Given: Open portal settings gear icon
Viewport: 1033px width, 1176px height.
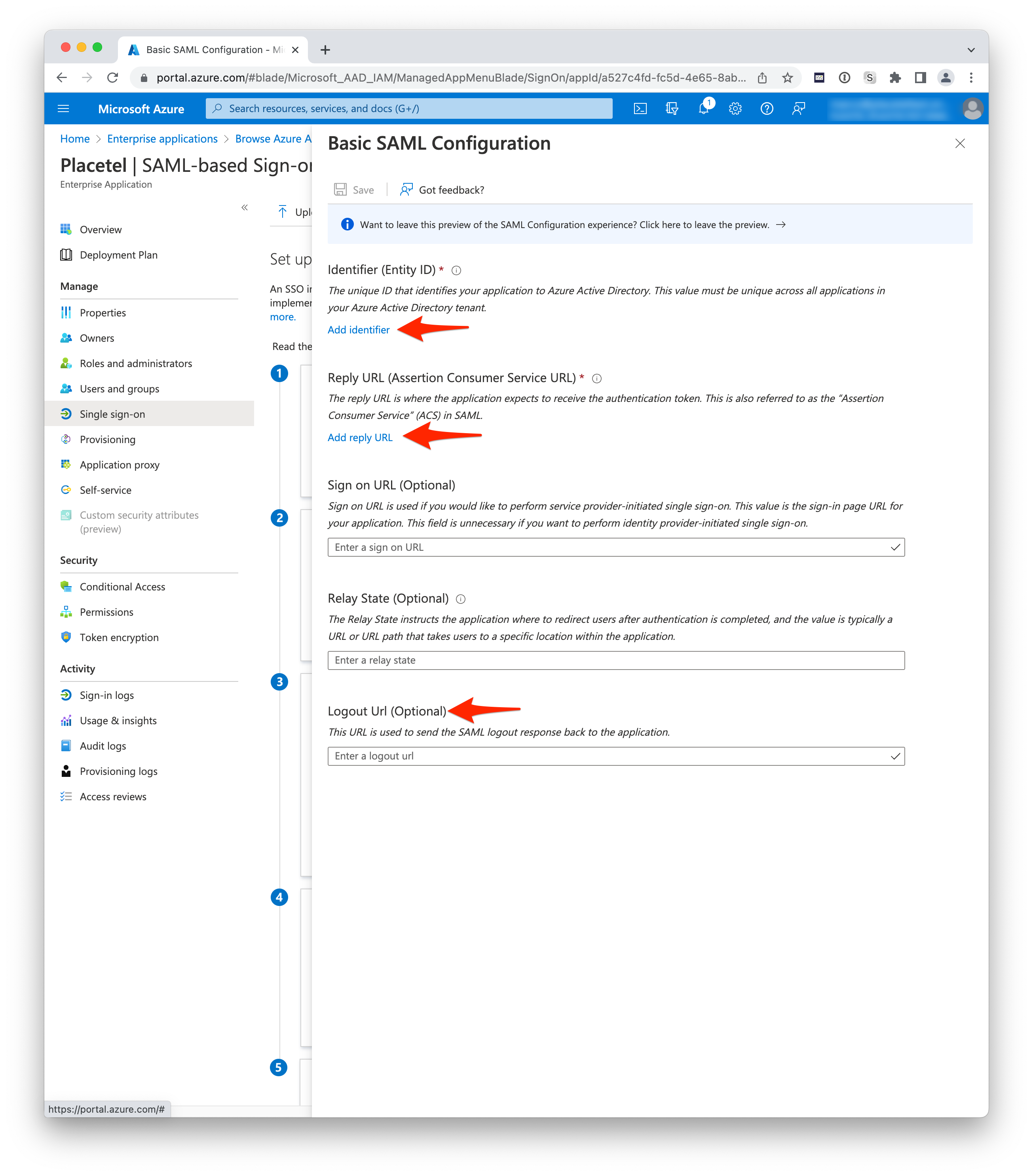Looking at the screenshot, I should [735, 109].
